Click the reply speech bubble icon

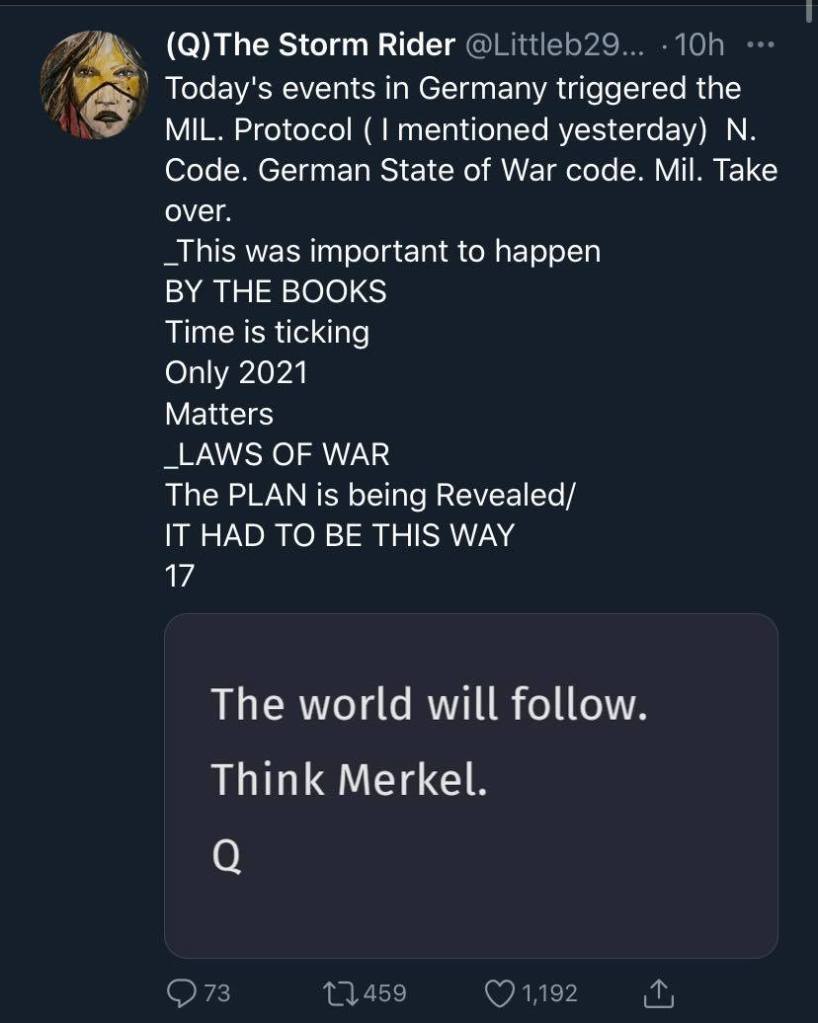point(182,993)
